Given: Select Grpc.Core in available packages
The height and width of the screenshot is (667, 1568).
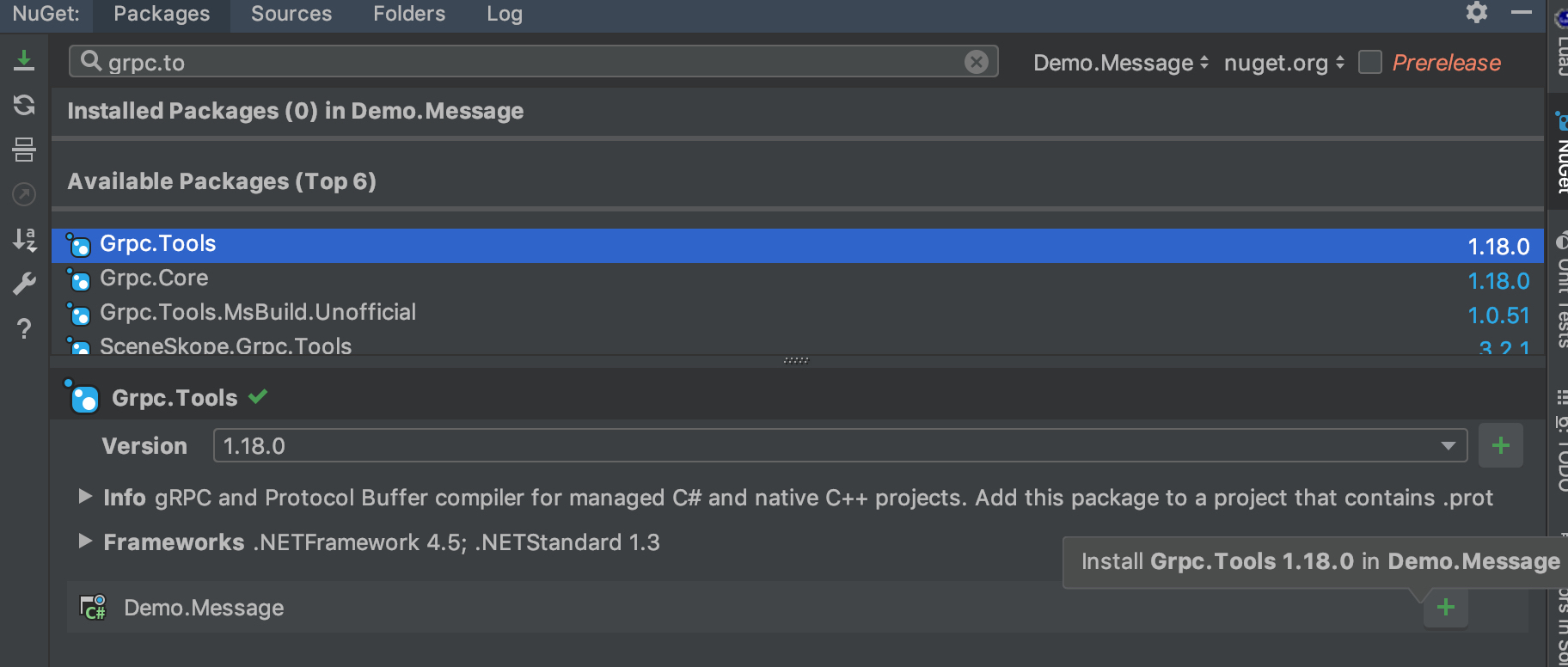Looking at the screenshot, I should point(155,278).
